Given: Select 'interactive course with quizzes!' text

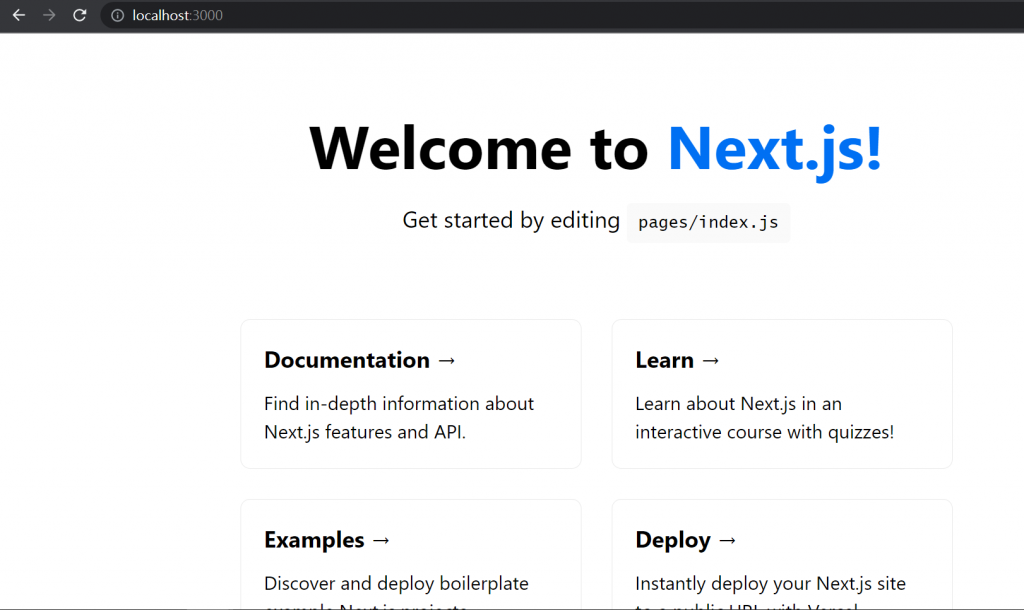Looking at the screenshot, I should coord(764,432).
